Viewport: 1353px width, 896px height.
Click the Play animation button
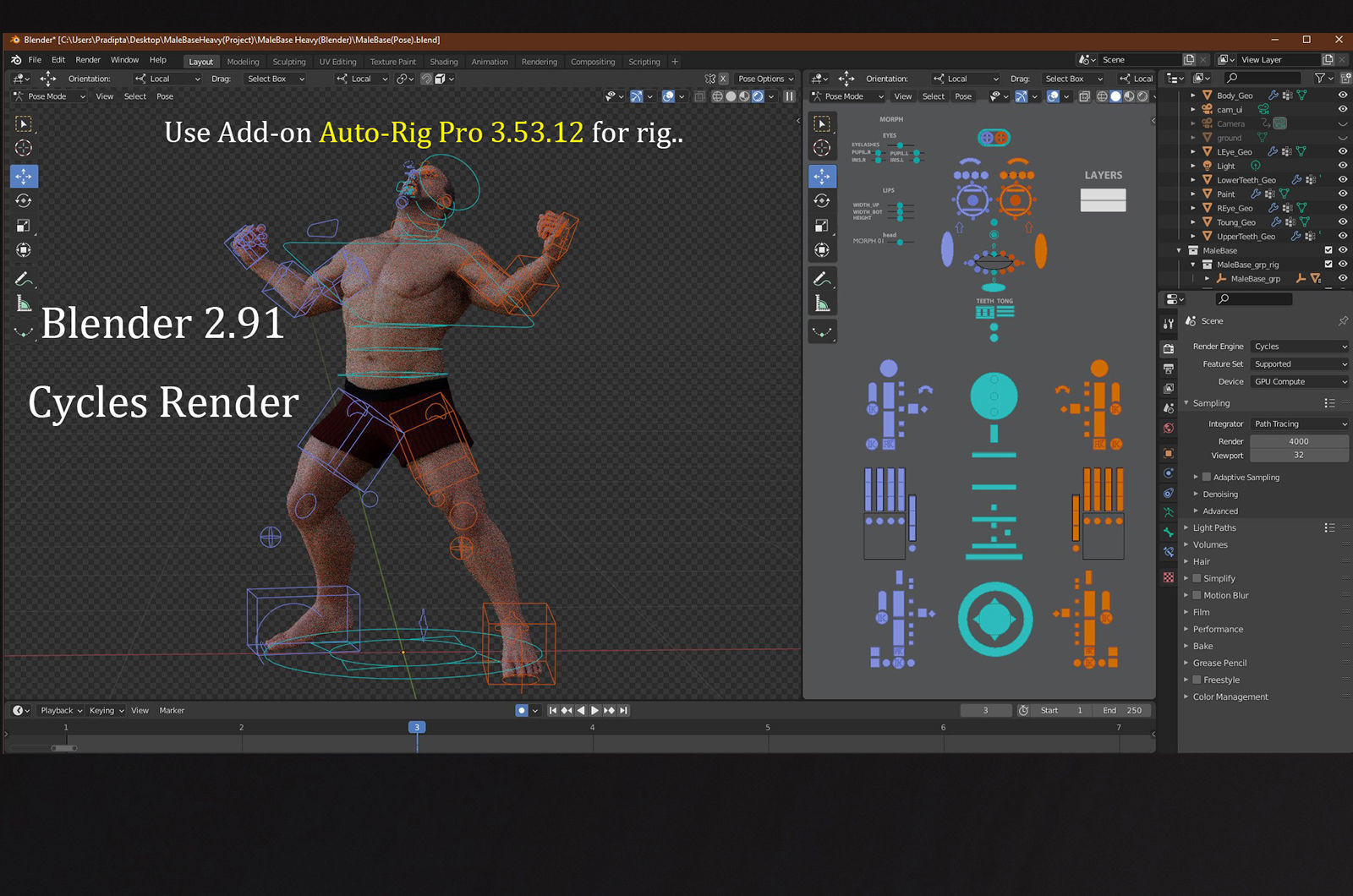[x=594, y=711]
